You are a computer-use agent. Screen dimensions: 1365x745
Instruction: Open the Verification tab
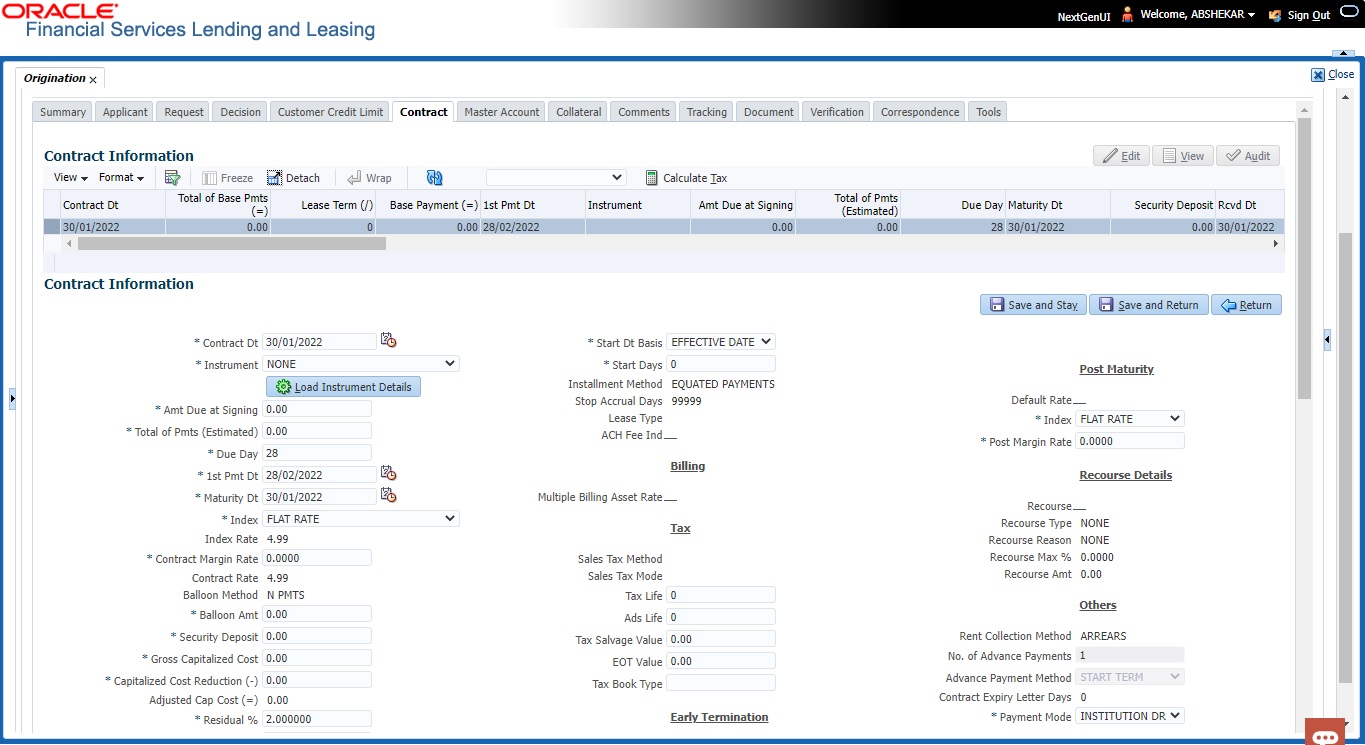[837, 112]
